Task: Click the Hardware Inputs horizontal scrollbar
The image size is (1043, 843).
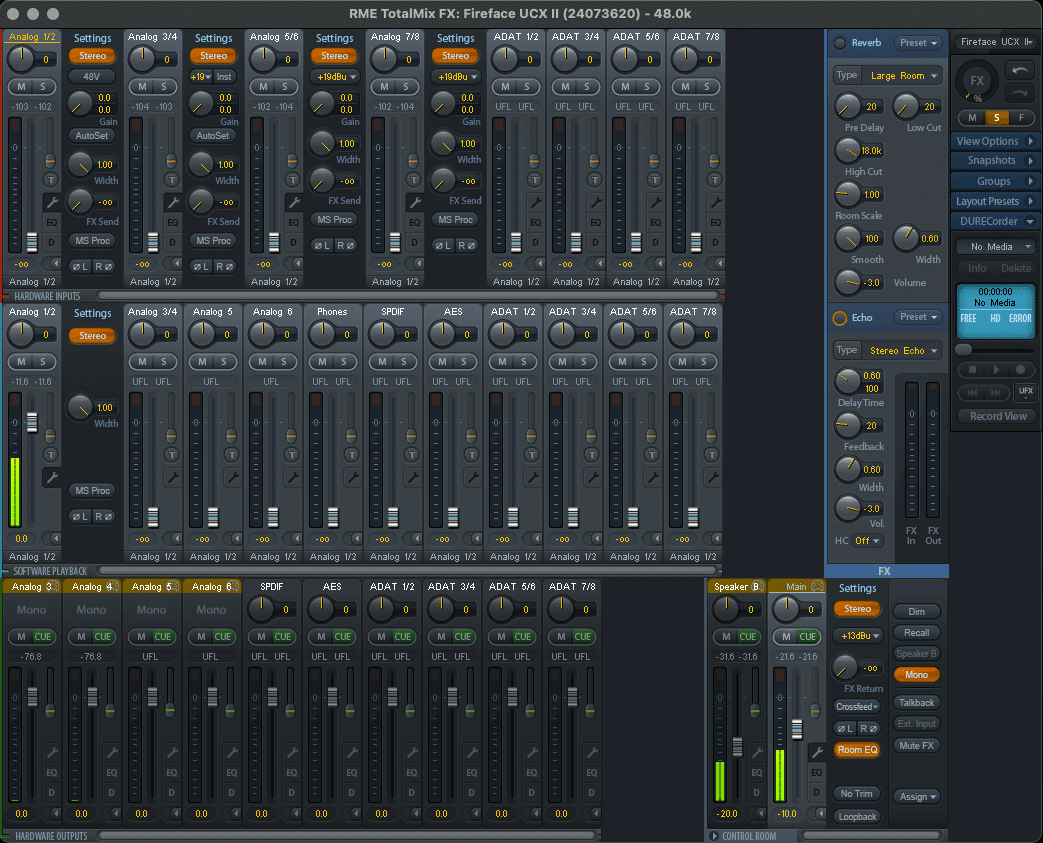Action: [408, 295]
